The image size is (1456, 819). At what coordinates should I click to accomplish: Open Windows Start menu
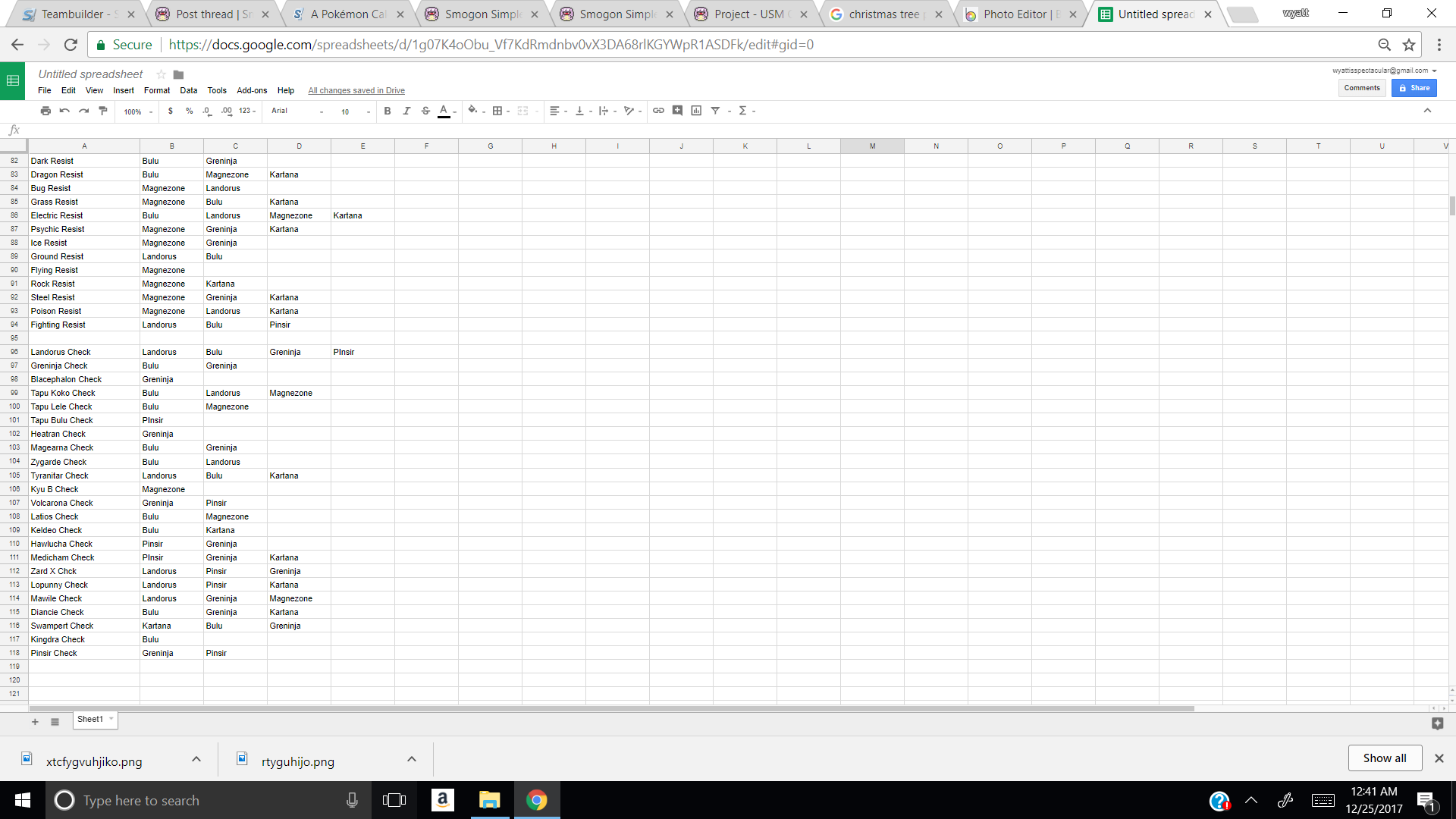23,800
